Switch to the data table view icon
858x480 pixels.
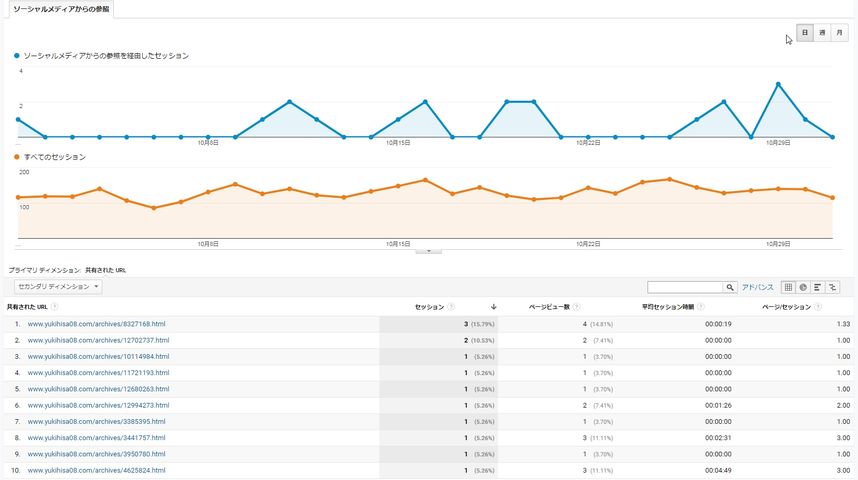788,287
